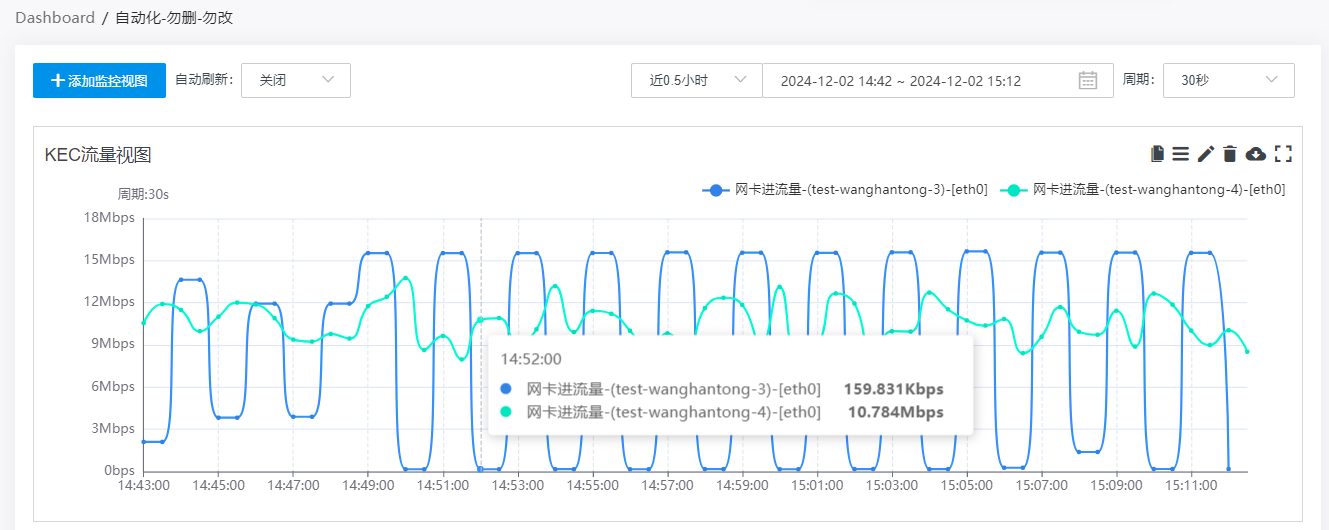
Task: Click the 14:57:00 time axis label
Action: (x=665, y=485)
